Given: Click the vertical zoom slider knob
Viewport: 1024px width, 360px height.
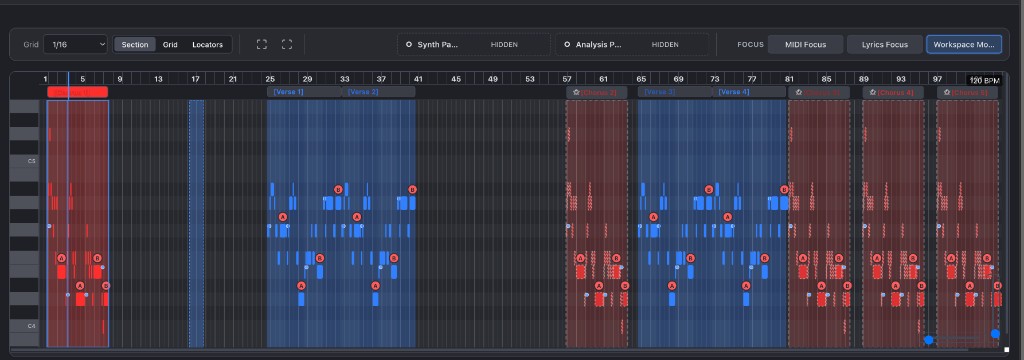Looking at the screenshot, I should [x=995, y=334].
